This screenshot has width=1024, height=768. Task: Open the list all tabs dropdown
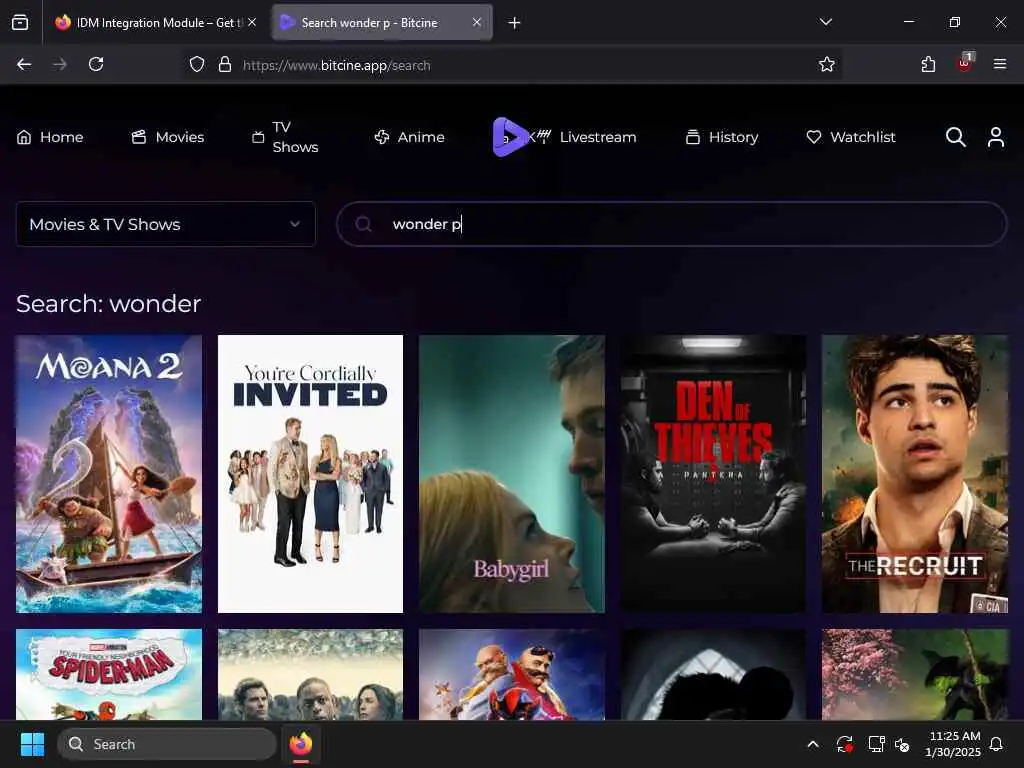coord(826,22)
